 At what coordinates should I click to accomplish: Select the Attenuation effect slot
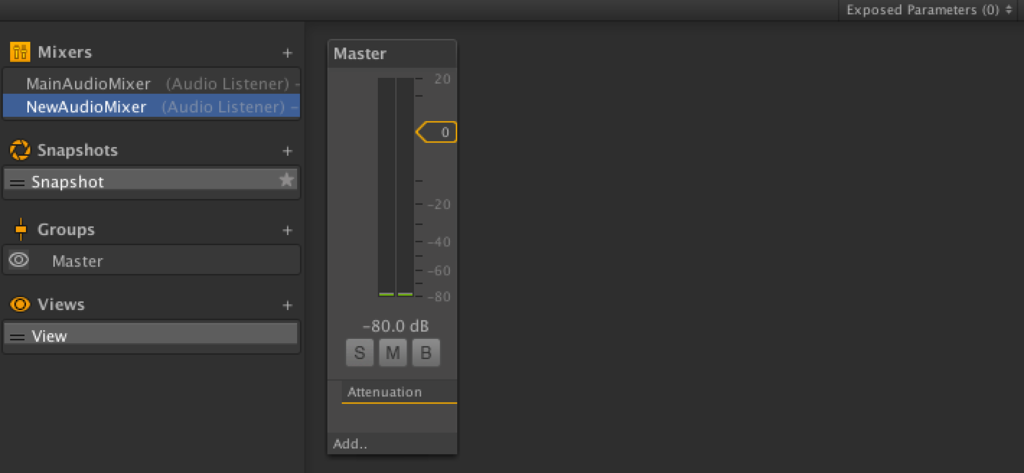[399, 392]
